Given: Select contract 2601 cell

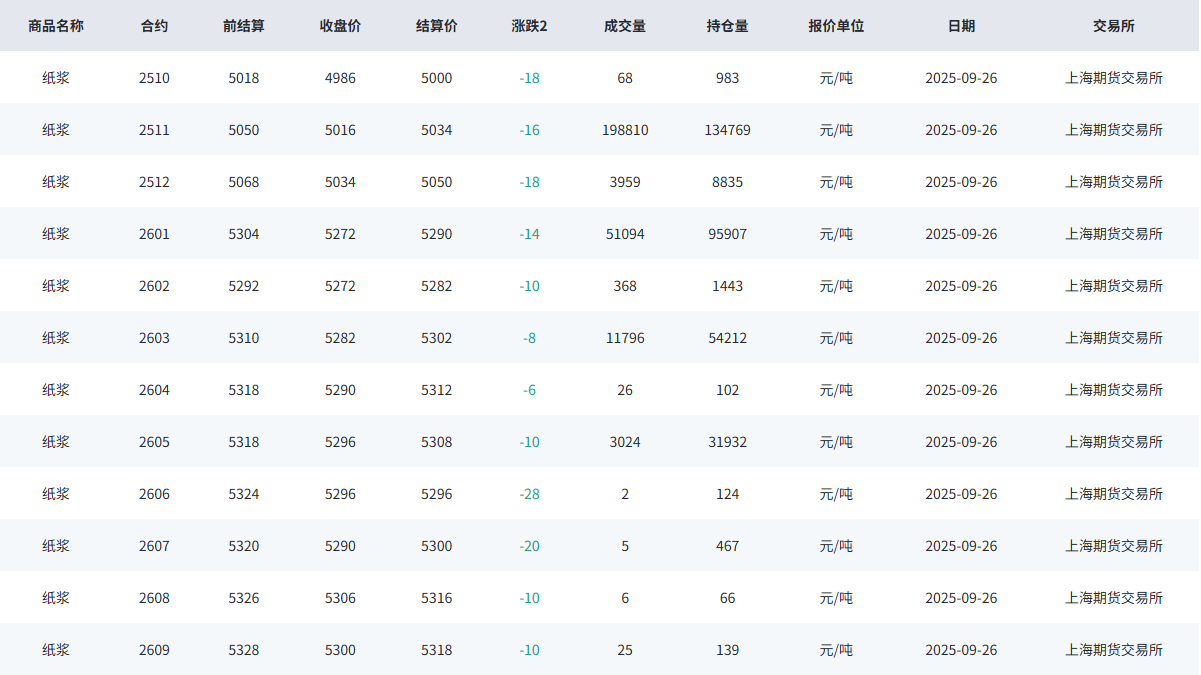Looking at the screenshot, I should point(154,234).
